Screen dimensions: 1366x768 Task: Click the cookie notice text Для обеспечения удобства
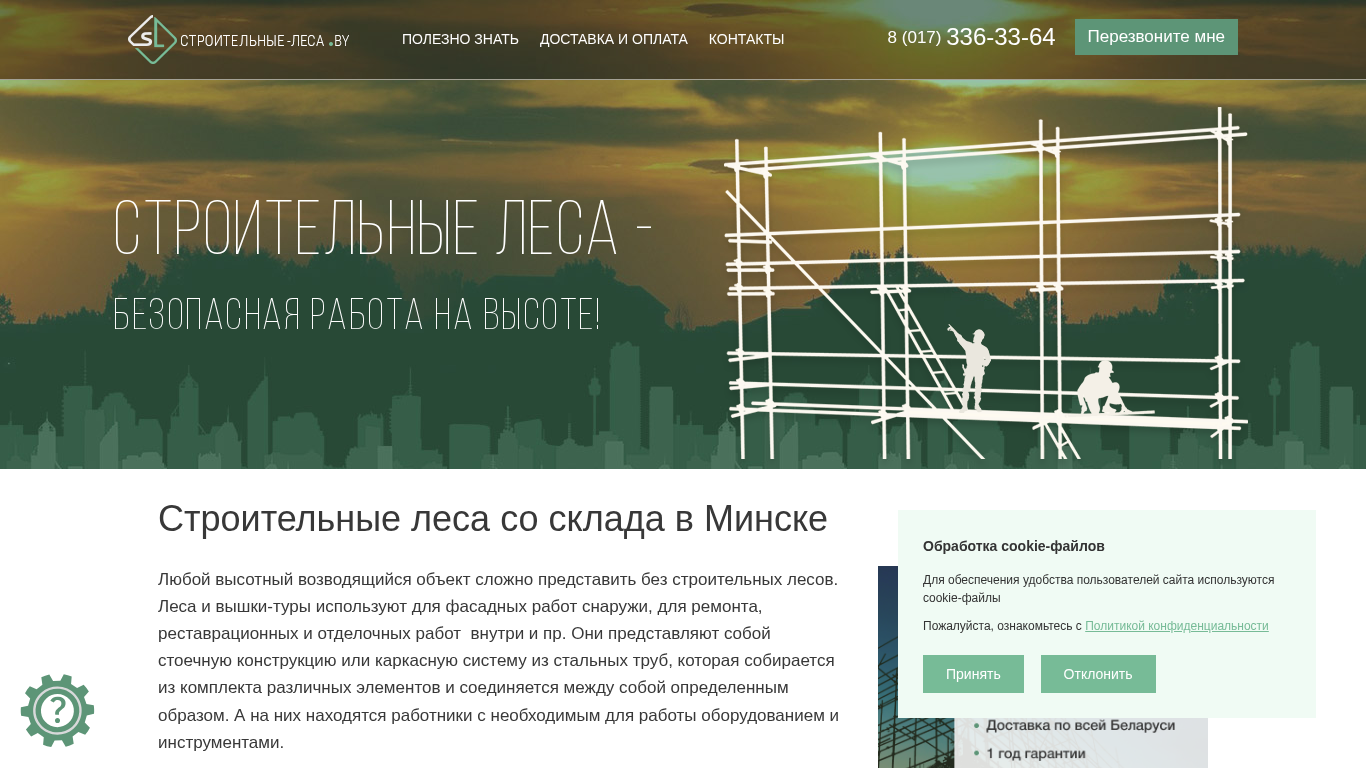1098,589
